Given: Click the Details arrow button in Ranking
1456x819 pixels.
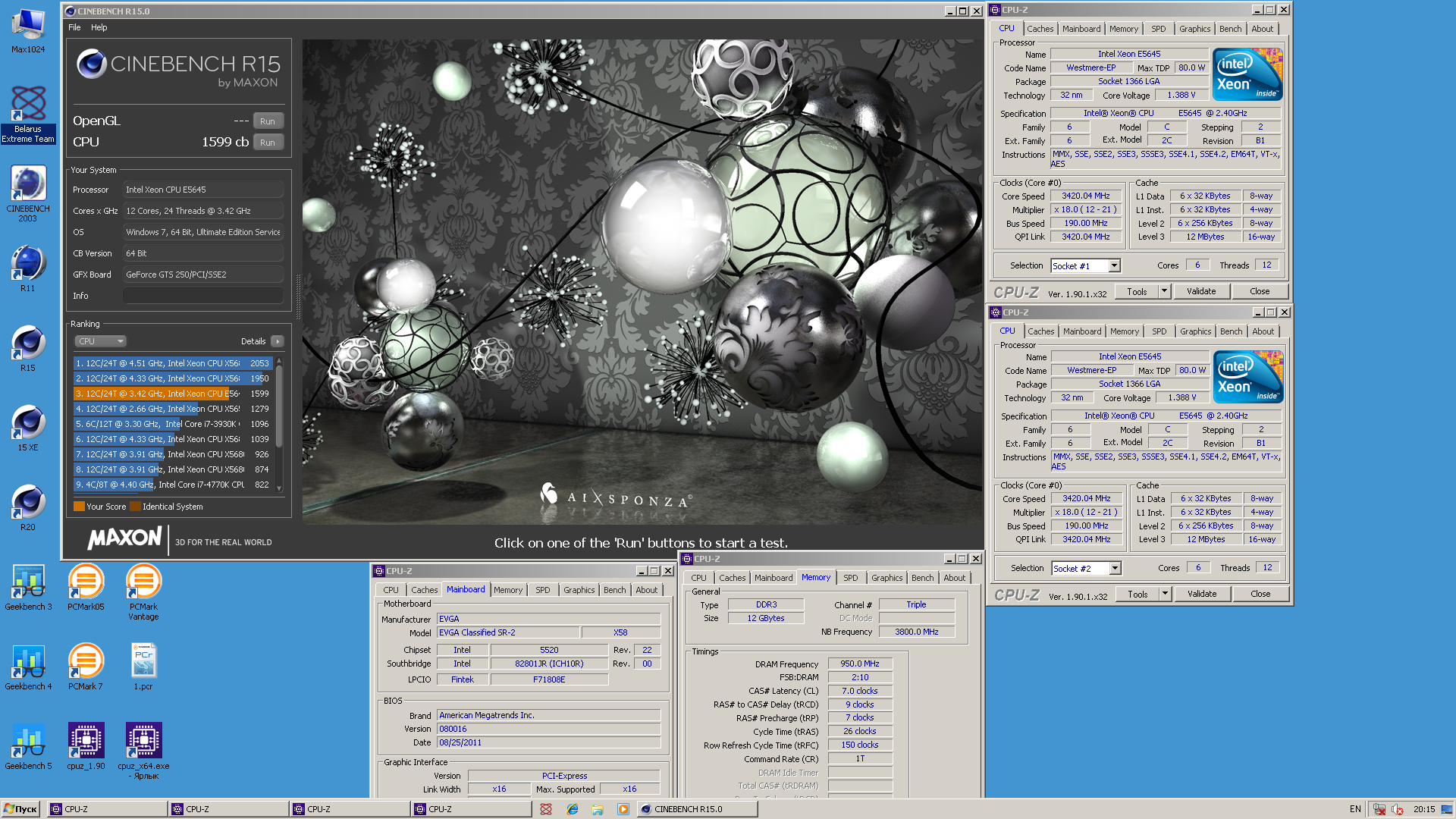Looking at the screenshot, I should [x=278, y=341].
